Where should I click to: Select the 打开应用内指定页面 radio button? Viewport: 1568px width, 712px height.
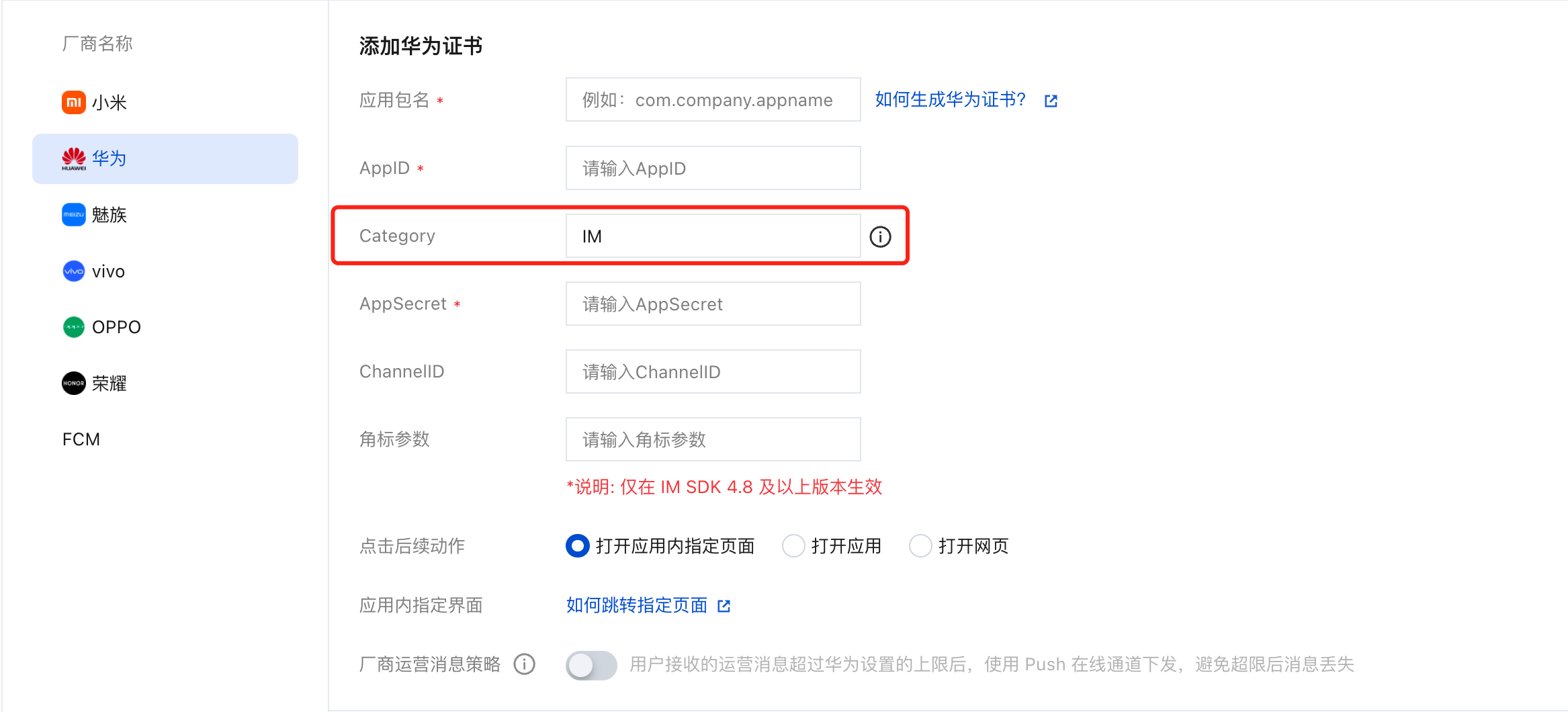578,546
